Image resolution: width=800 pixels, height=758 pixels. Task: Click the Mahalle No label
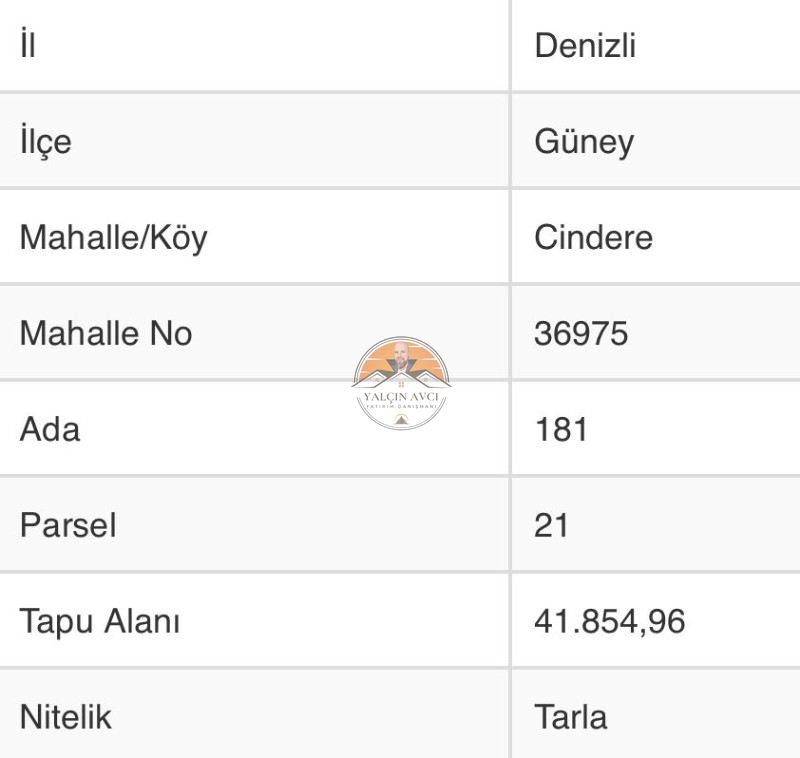tap(106, 334)
